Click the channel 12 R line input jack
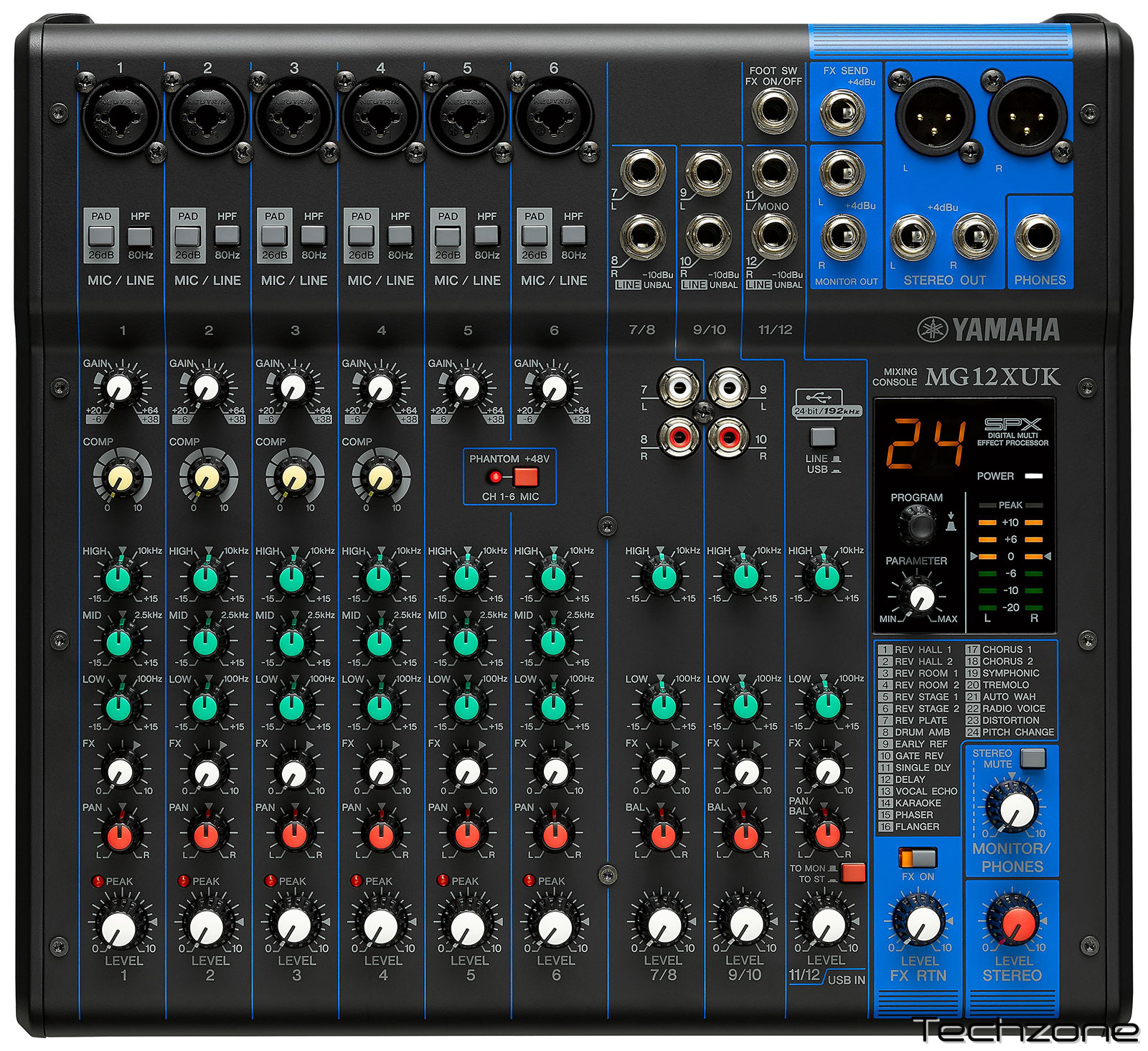1148x1051 pixels. [x=774, y=237]
